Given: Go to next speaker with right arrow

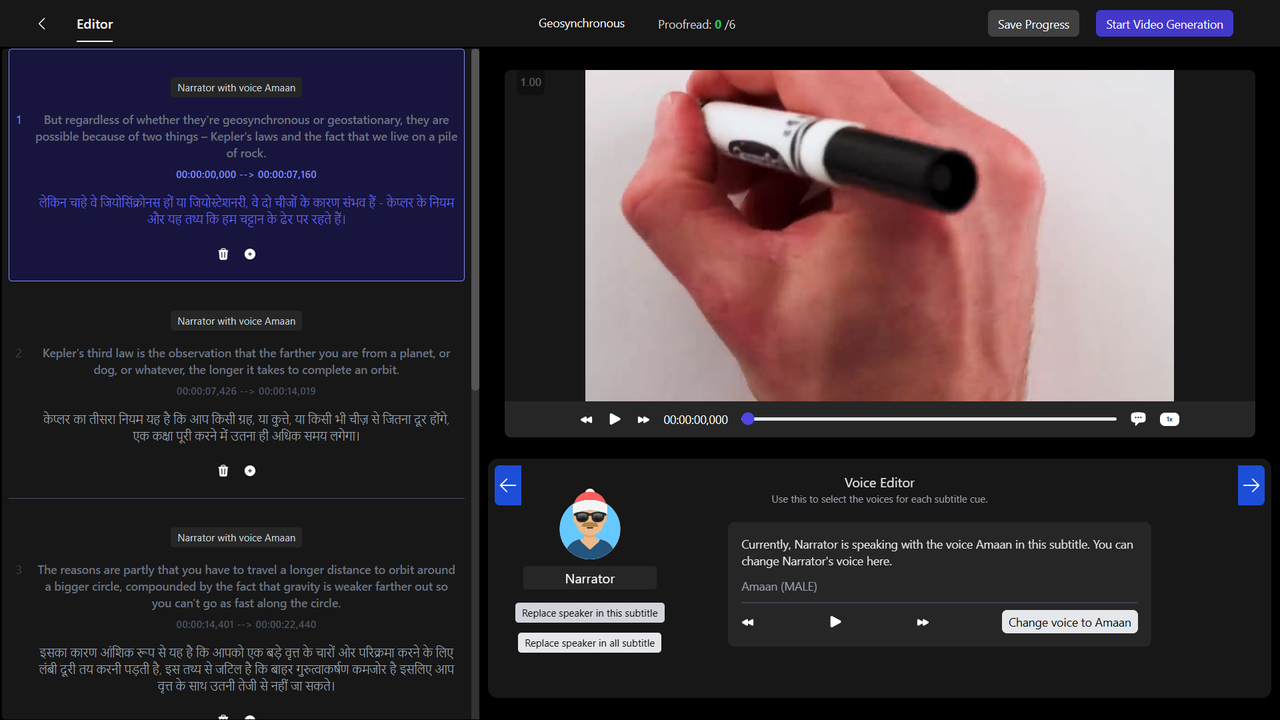Looking at the screenshot, I should 1251,485.
